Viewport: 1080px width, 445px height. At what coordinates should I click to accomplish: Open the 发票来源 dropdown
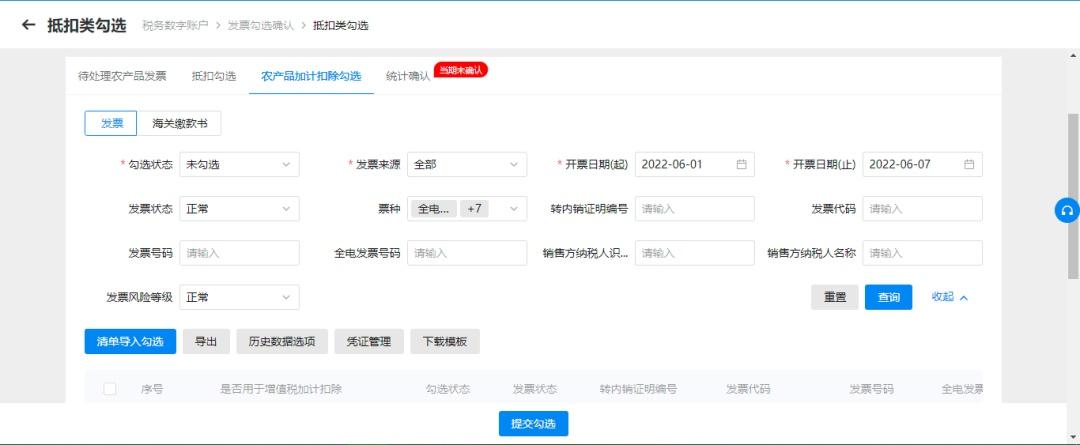click(x=466, y=165)
